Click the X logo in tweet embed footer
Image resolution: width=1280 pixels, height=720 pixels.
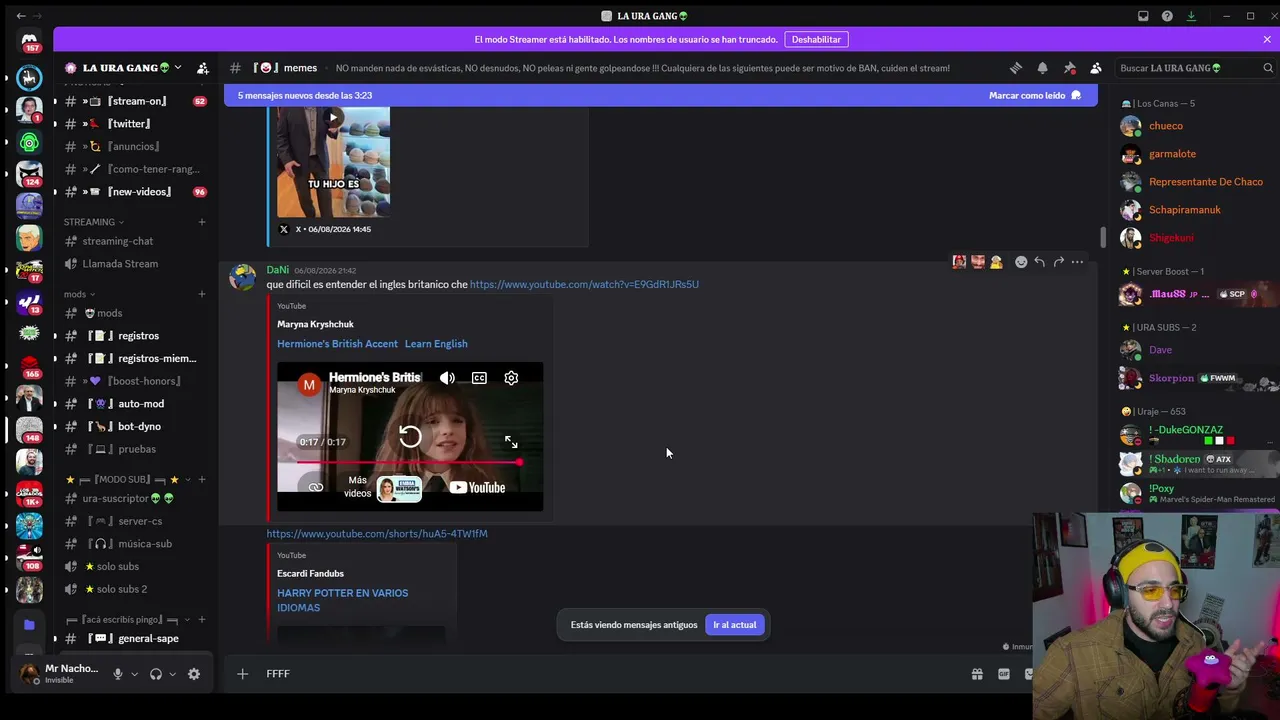tap(284, 229)
